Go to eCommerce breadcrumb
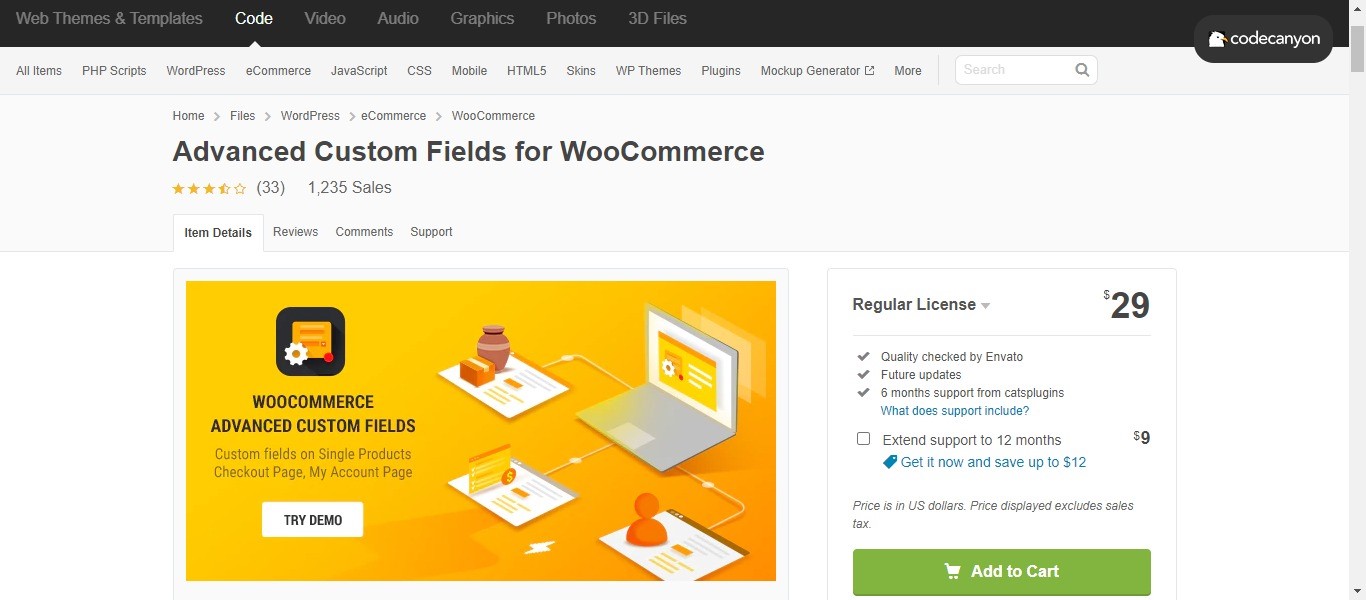The height and width of the screenshot is (600, 1366). (x=394, y=116)
